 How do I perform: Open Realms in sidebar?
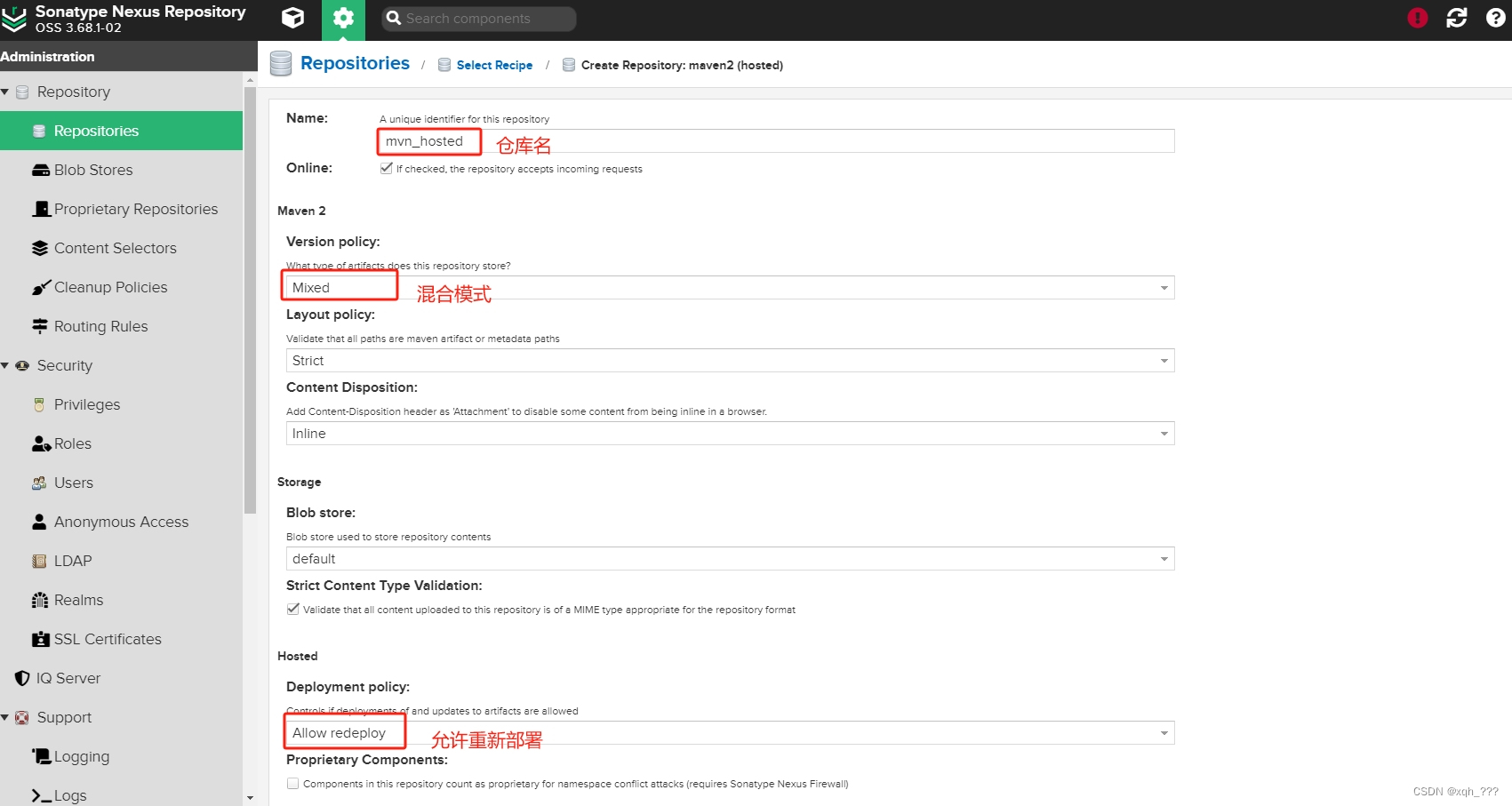[121, 600]
